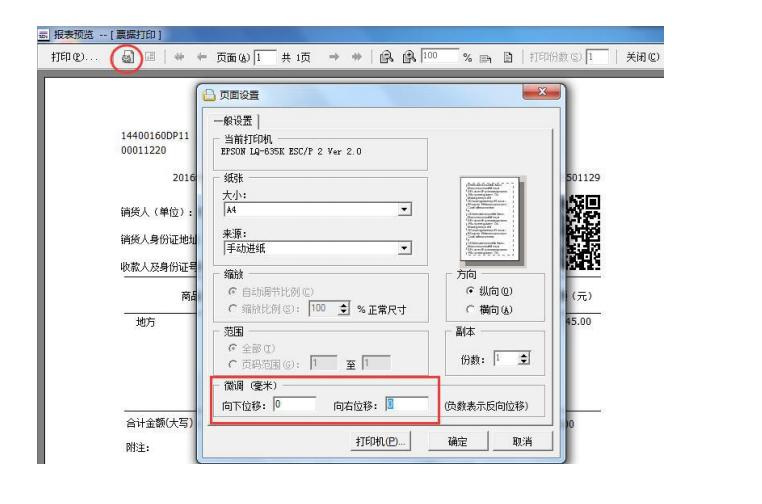Click 取消 to cancel page setup
Screen dimensions: 762x504
click(522, 441)
